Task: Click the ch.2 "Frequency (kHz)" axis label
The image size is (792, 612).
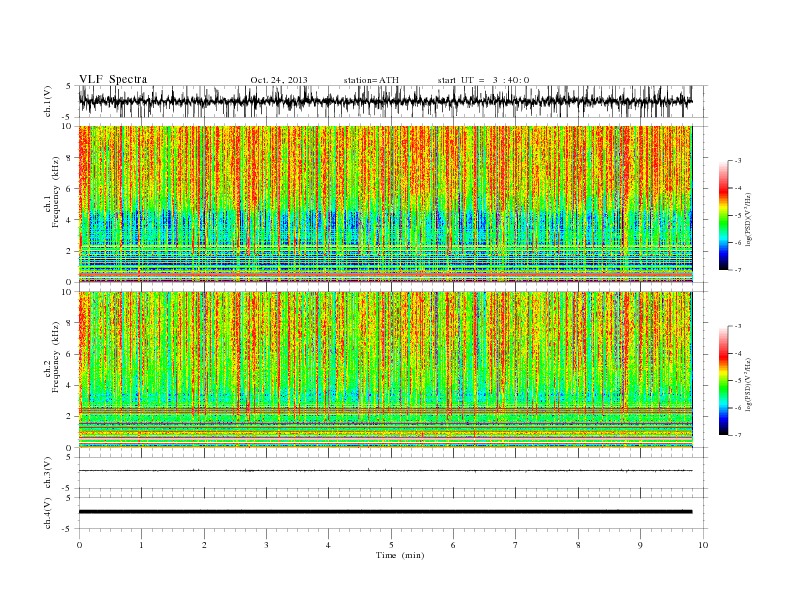Action: (x=56, y=356)
